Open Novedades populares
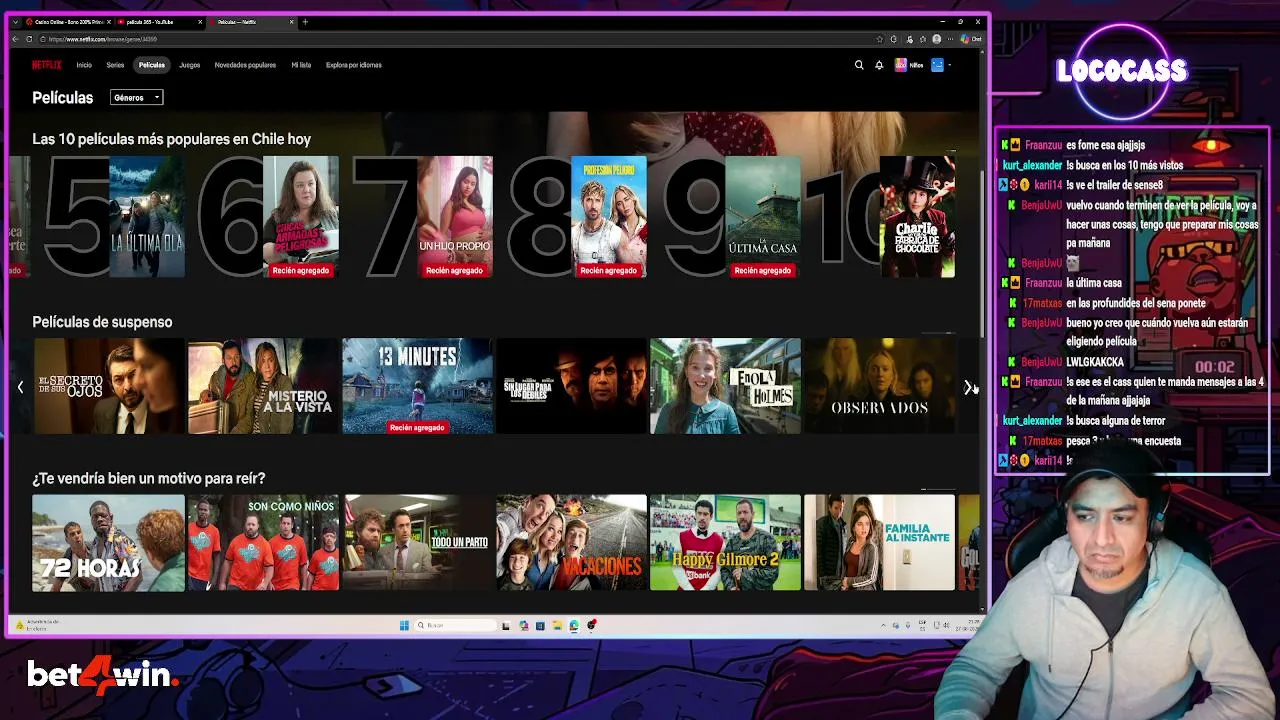Screen dimensions: 1280x720 (245, 65)
